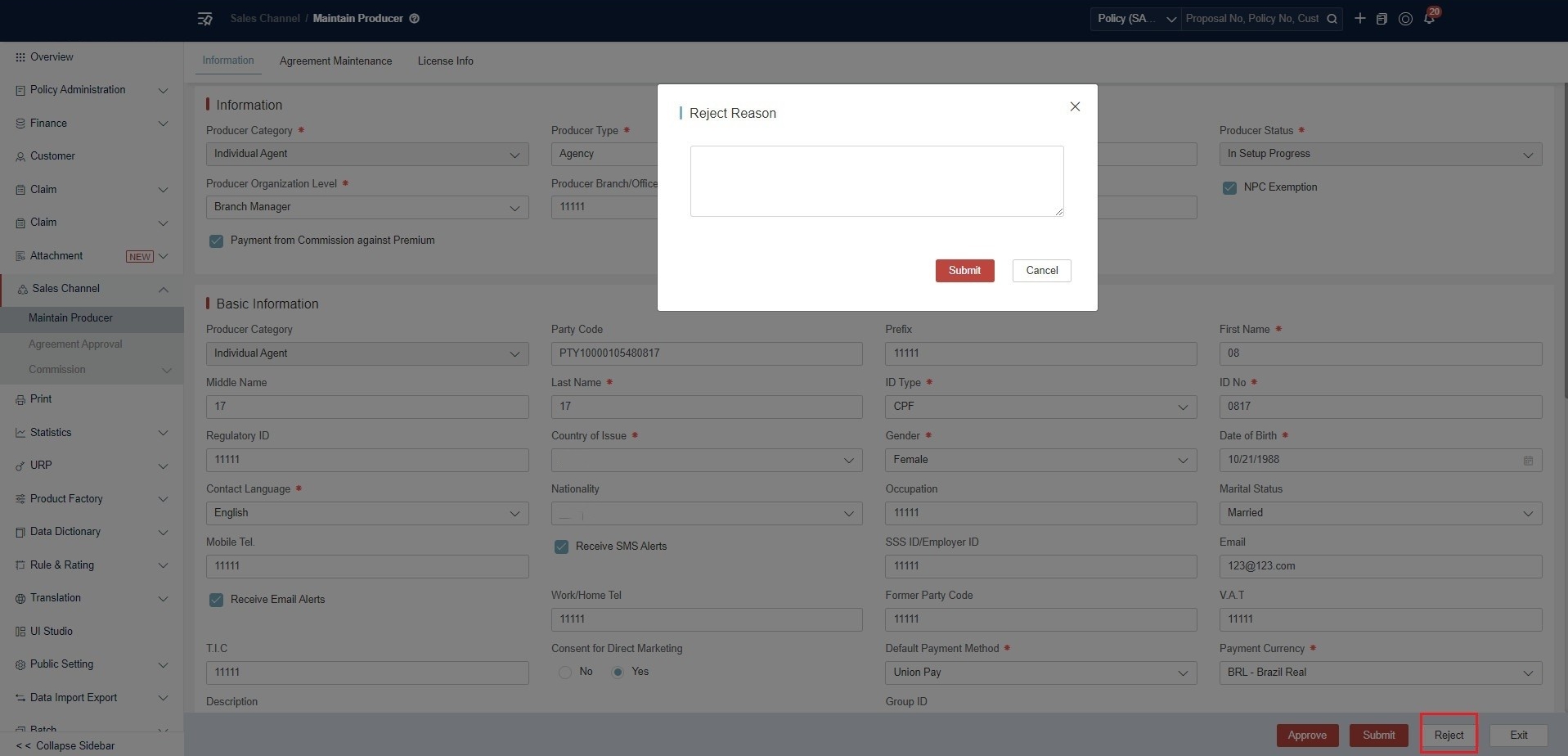This screenshot has width=1568, height=756.
Task: Open the calendar icon for Date of Birth
Action: pyautogui.click(x=1528, y=460)
